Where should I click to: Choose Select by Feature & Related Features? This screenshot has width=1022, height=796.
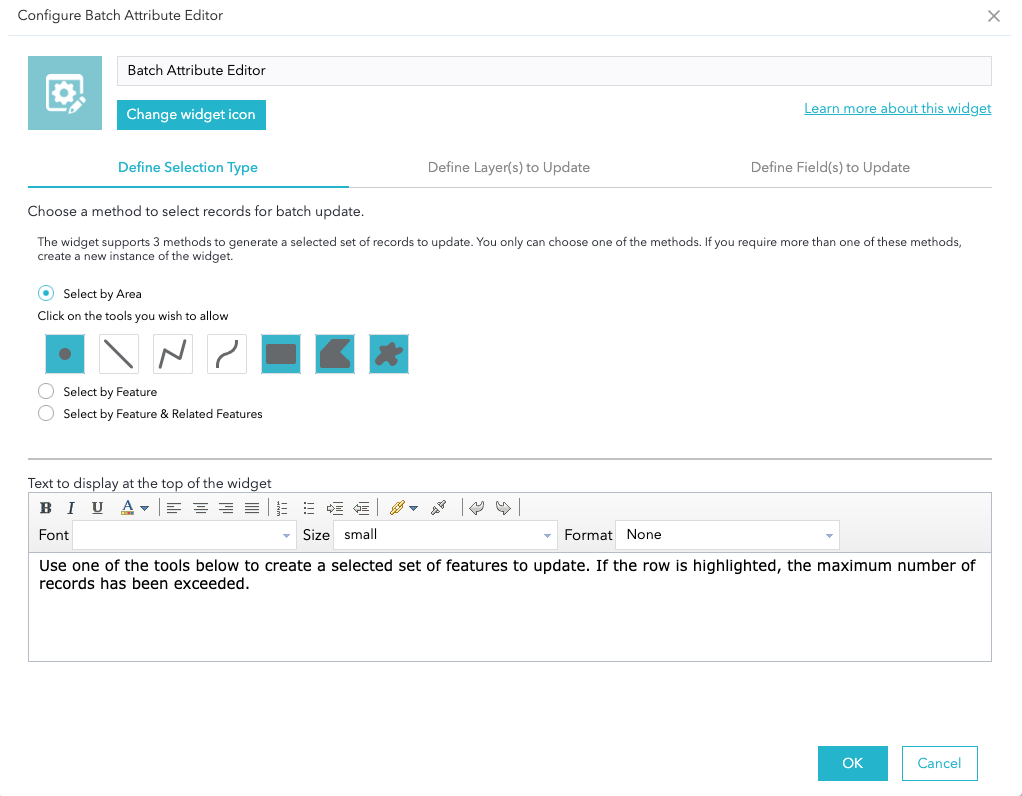point(46,413)
